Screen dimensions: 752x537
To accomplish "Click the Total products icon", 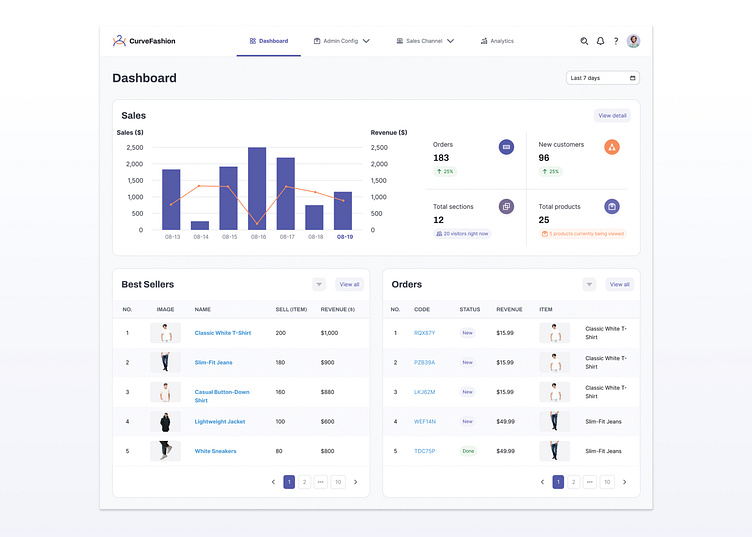I will (x=612, y=207).
